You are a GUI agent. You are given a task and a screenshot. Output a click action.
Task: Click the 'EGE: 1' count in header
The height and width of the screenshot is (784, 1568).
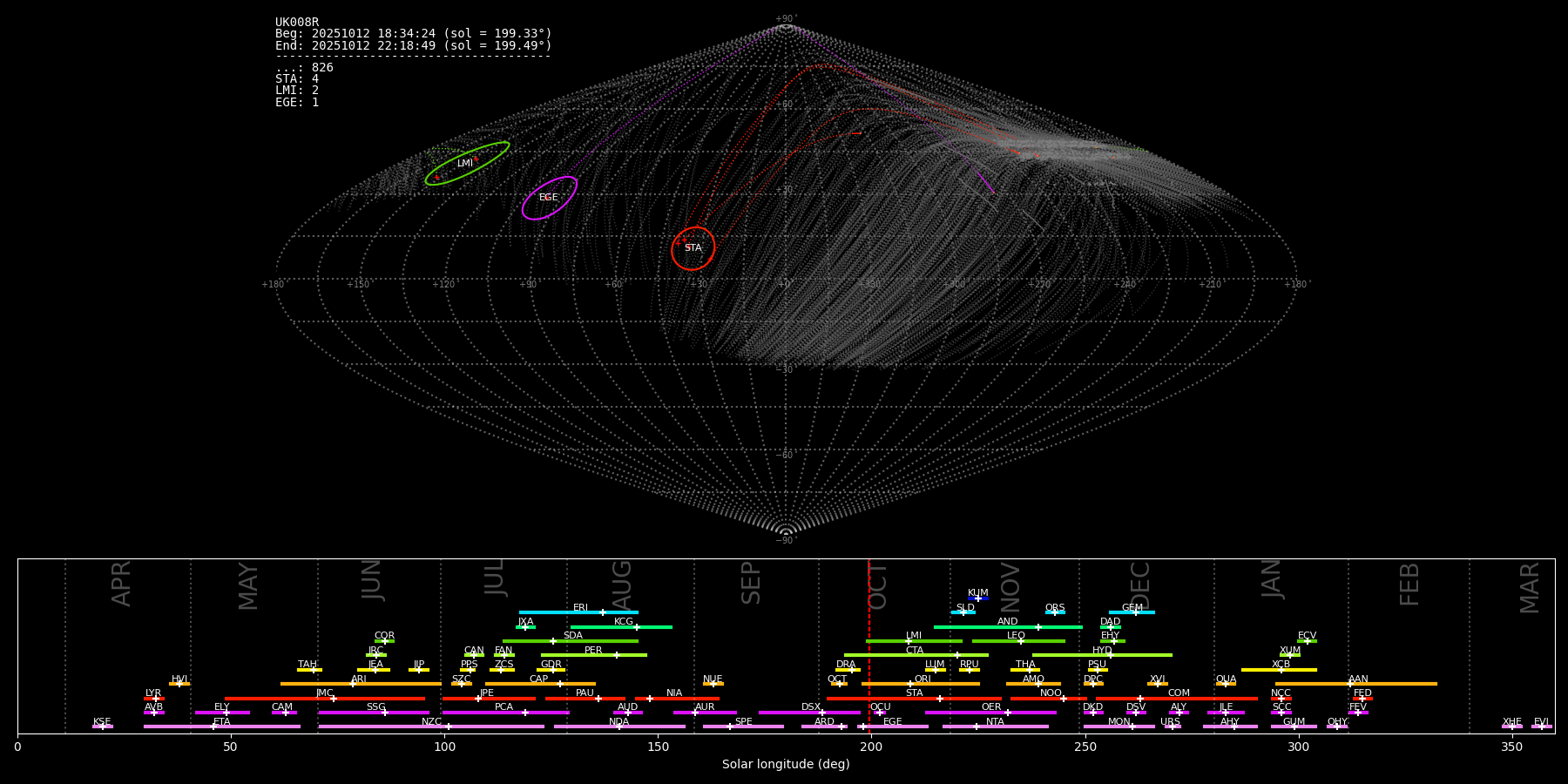pyautogui.click(x=297, y=102)
